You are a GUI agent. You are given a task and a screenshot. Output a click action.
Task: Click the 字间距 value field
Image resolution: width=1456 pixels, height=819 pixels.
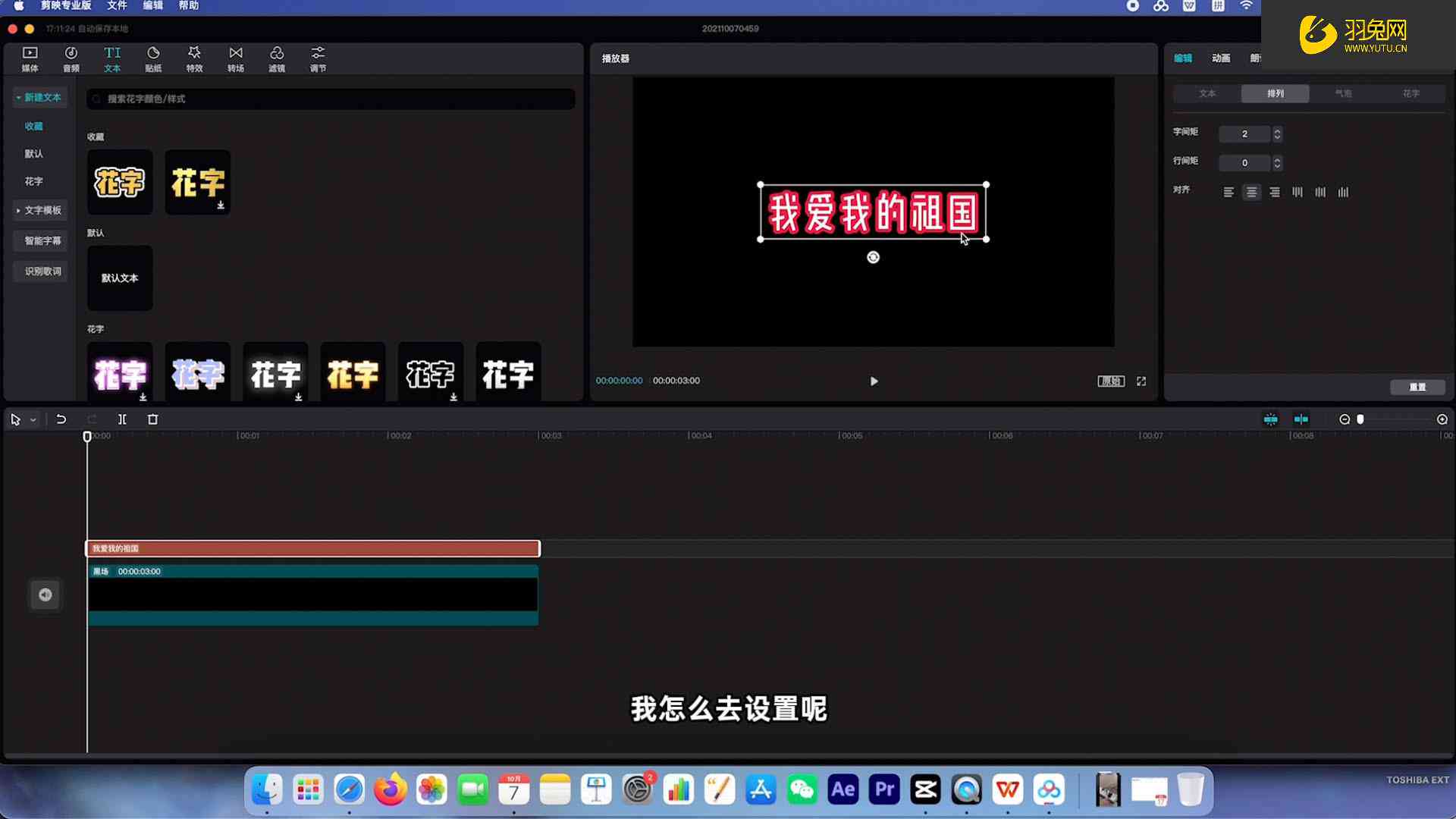click(x=1244, y=134)
